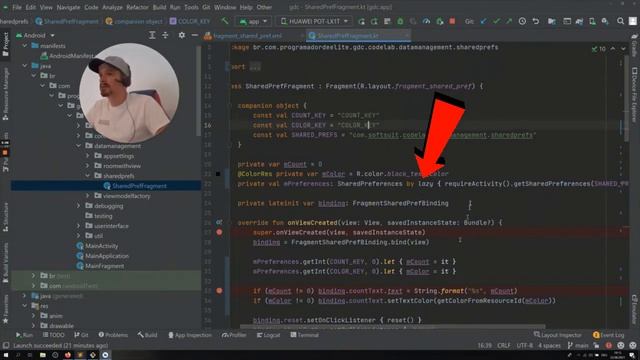Screen dimensions: 640x360
Task: Expand the debugging package arrow
Action: (78, 206)
